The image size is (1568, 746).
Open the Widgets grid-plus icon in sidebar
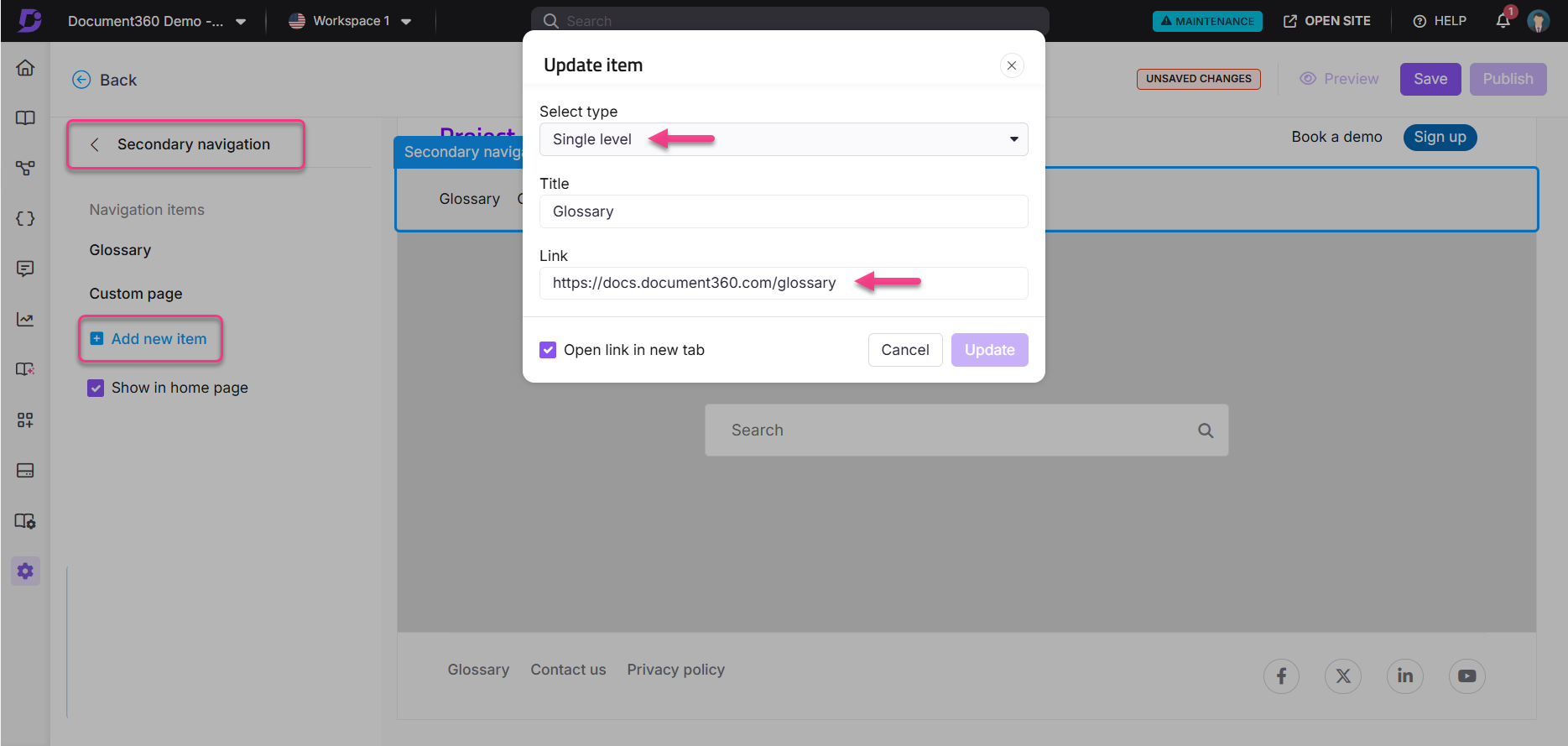click(x=25, y=420)
